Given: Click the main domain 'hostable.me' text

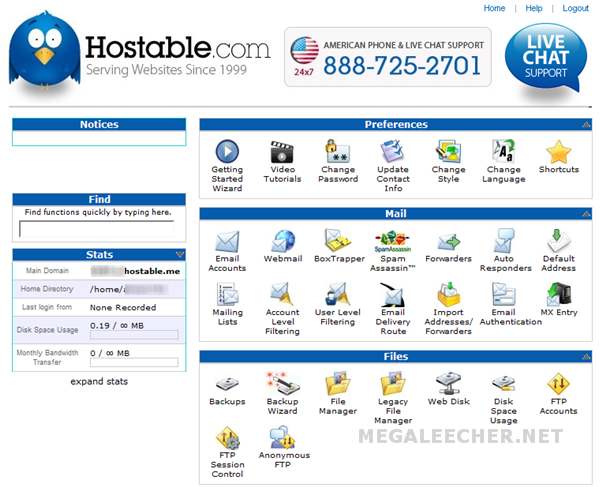Looking at the screenshot, I should tap(152, 271).
